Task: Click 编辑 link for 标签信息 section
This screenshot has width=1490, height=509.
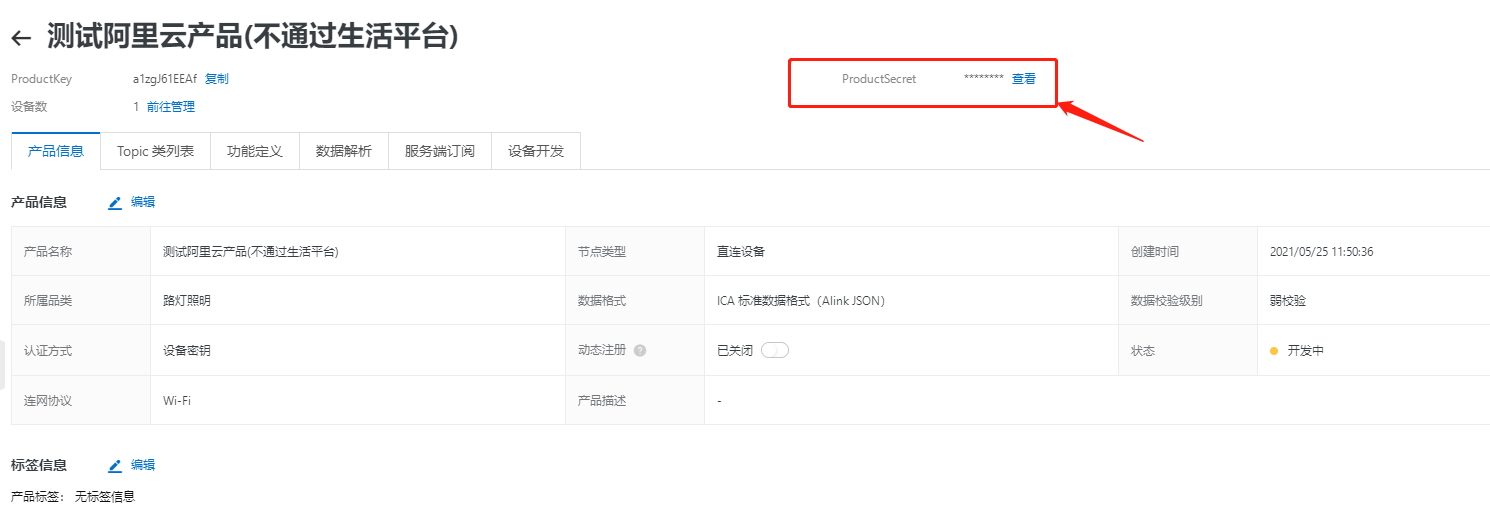Action: tap(143, 465)
